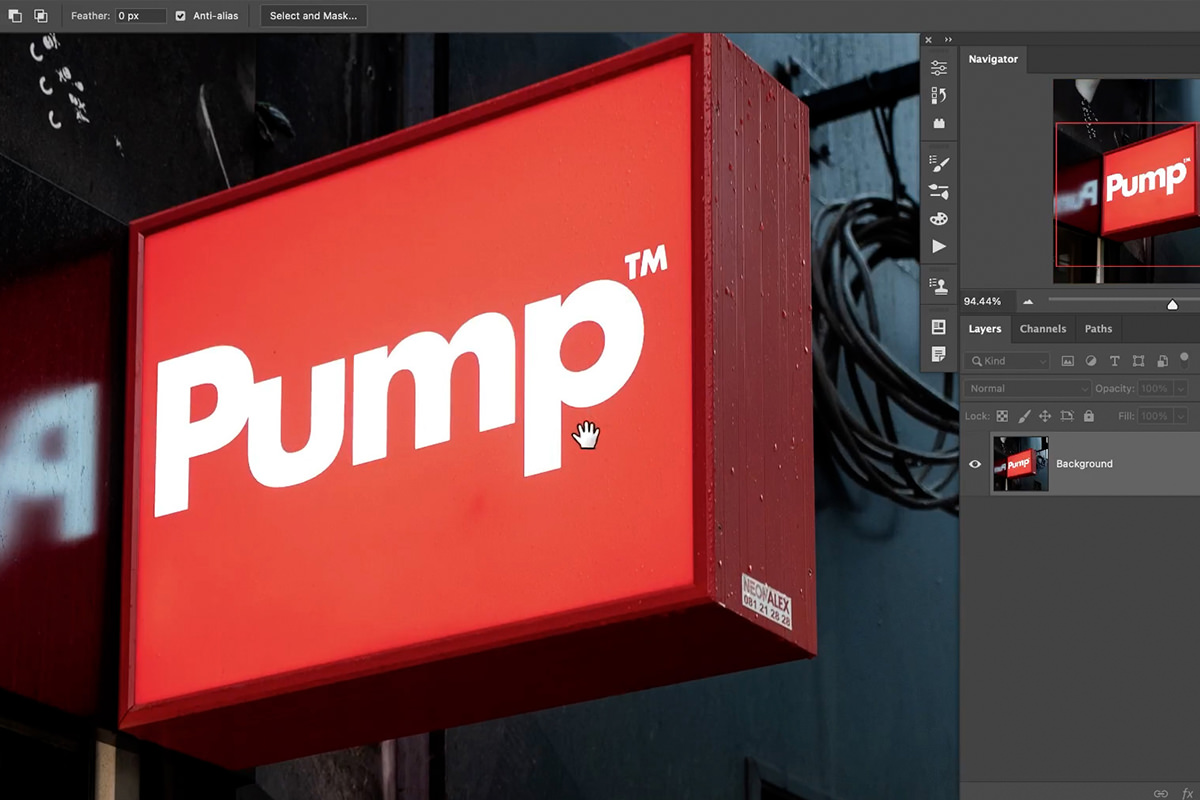Hide the Background layer with eye icon
This screenshot has height=800, width=1200.
tap(975, 464)
